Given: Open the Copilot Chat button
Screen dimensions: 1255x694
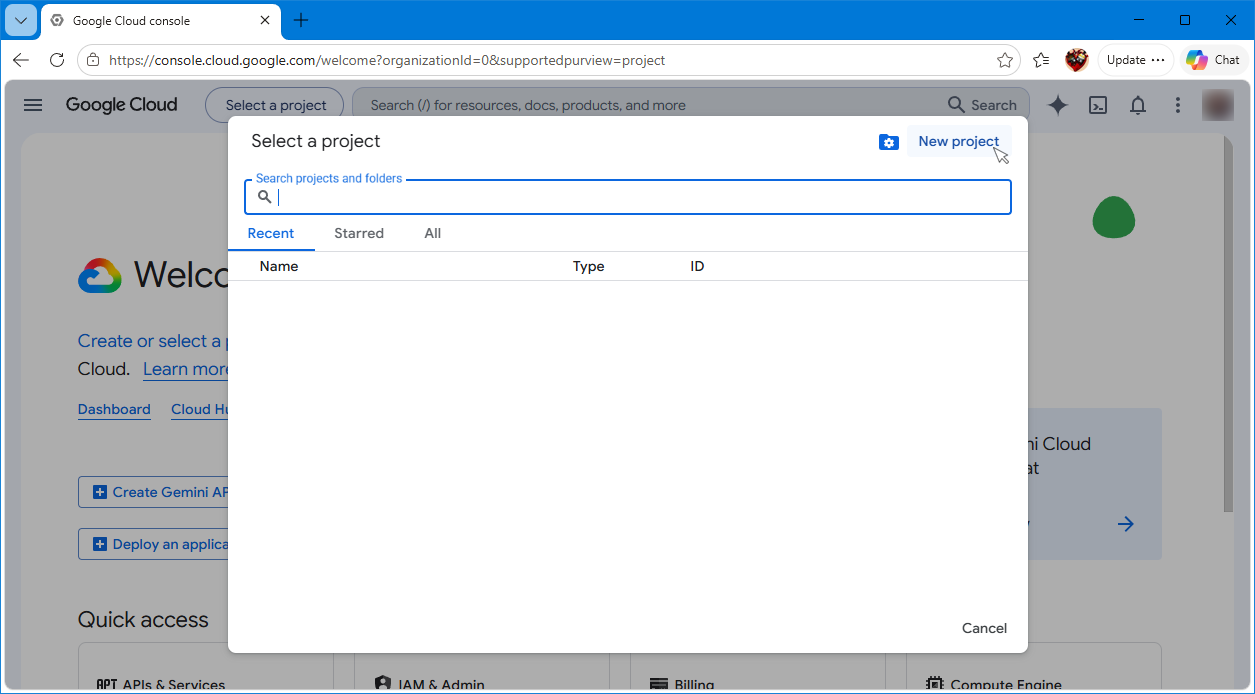Looking at the screenshot, I should (x=1214, y=60).
